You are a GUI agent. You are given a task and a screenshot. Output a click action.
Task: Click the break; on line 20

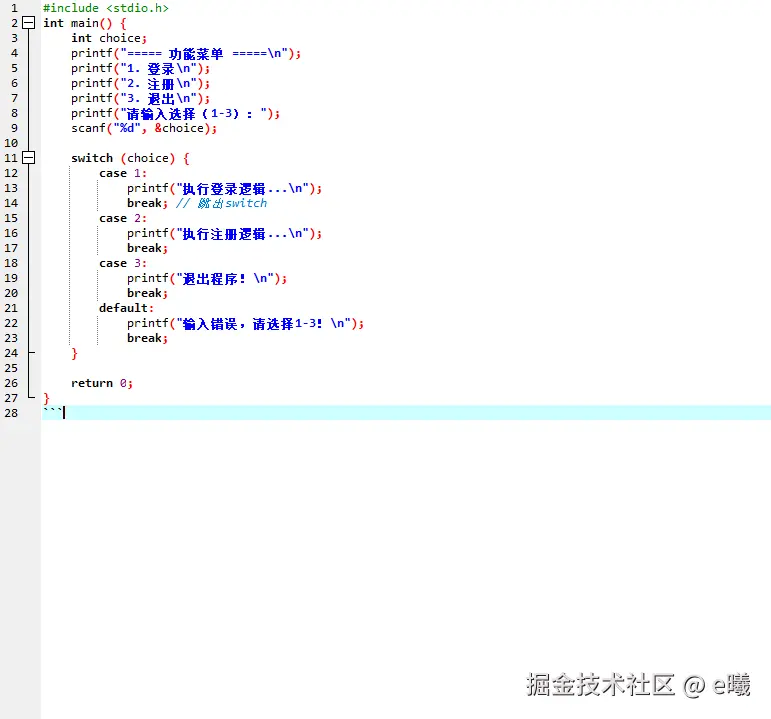point(148,293)
